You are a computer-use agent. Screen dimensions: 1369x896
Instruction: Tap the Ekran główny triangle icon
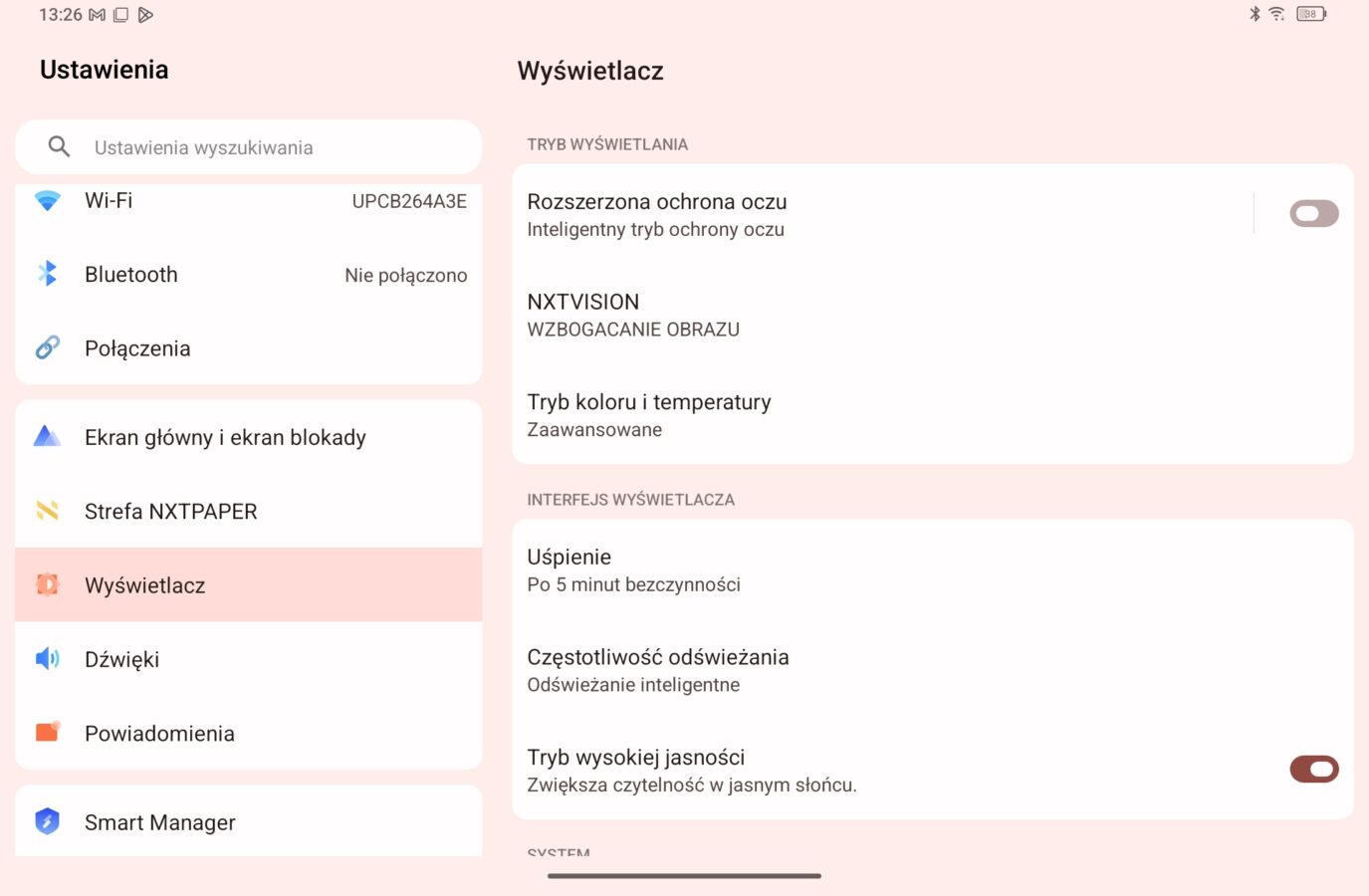(47, 436)
